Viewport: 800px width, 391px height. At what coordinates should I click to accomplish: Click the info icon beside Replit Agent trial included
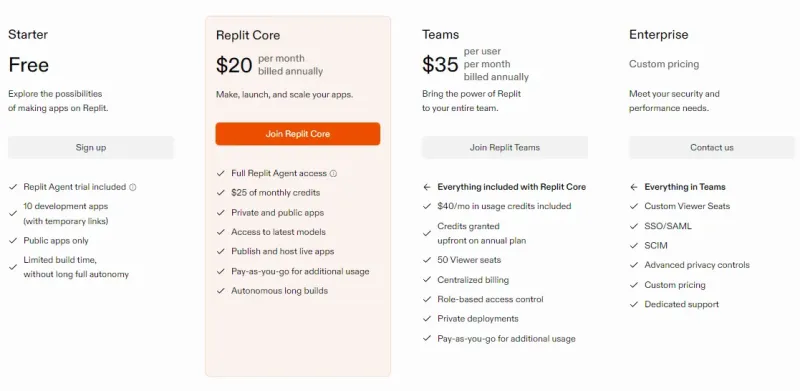(x=133, y=187)
